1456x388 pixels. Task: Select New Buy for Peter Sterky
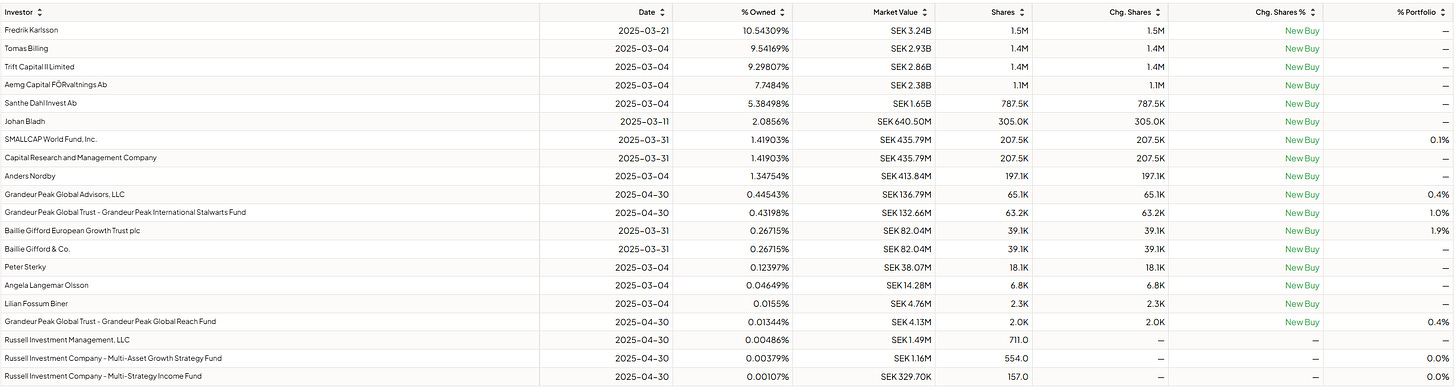pyautogui.click(x=1302, y=267)
